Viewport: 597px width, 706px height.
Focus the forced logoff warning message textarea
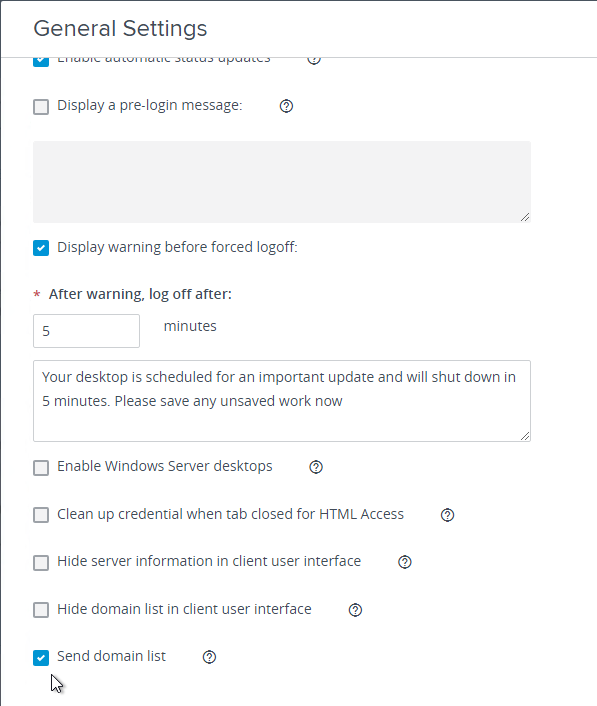[282, 401]
